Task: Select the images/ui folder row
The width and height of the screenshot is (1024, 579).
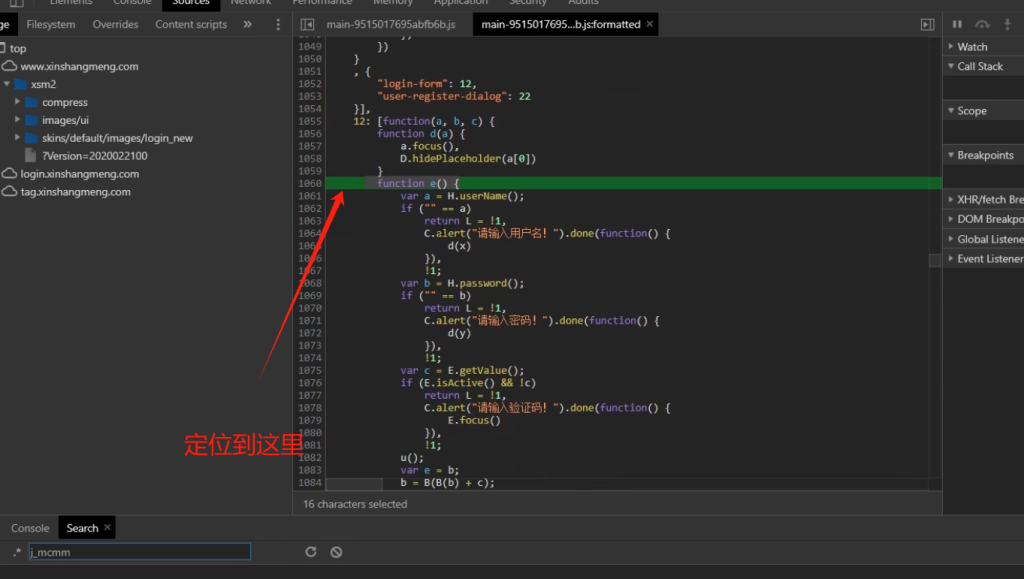Action: coord(65,120)
